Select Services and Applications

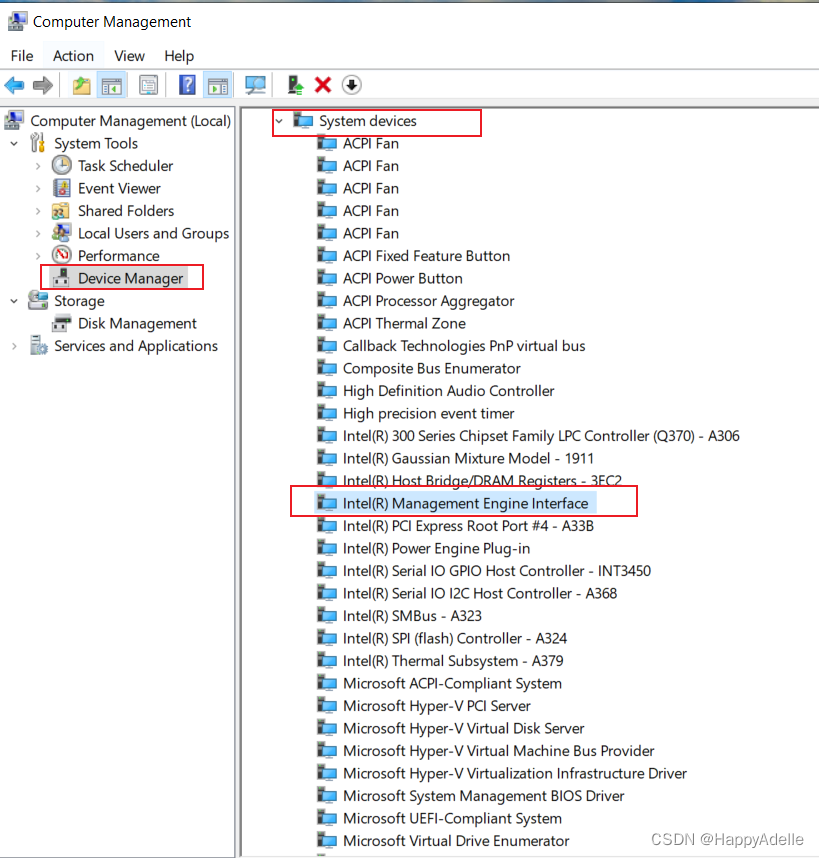coord(136,346)
